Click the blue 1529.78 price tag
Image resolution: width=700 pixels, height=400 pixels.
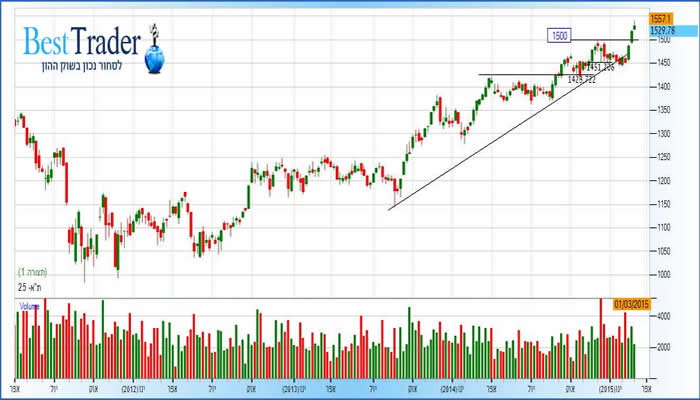[x=662, y=30]
